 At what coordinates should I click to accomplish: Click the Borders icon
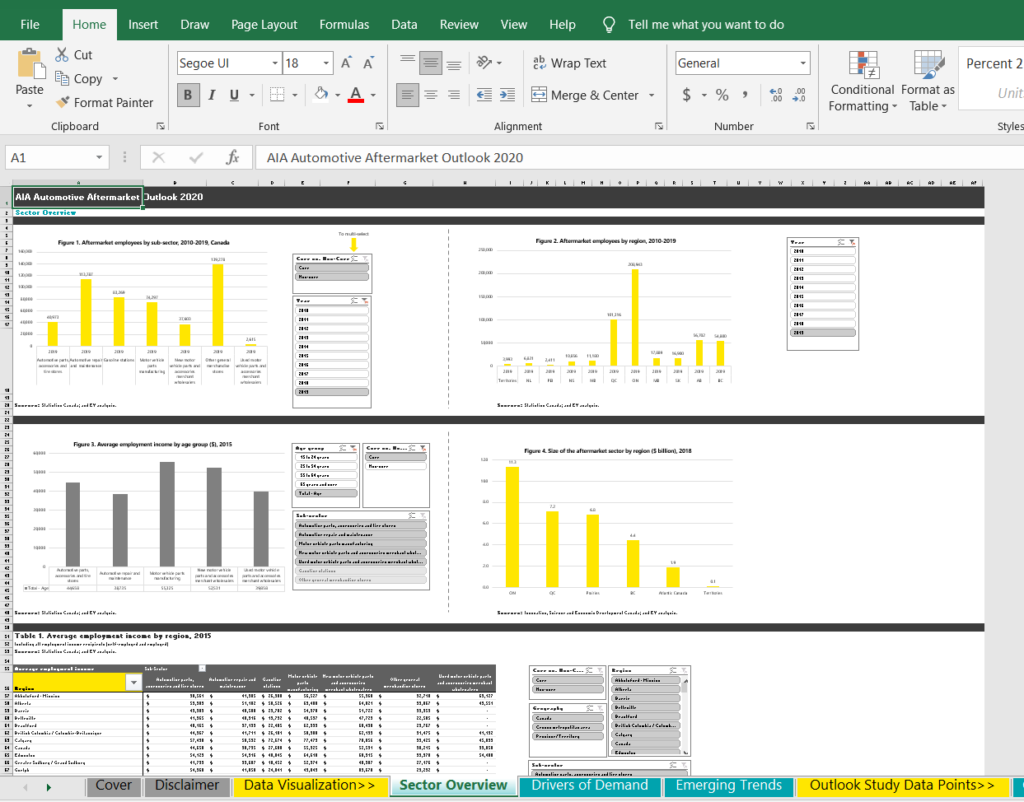click(x=277, y=95)
